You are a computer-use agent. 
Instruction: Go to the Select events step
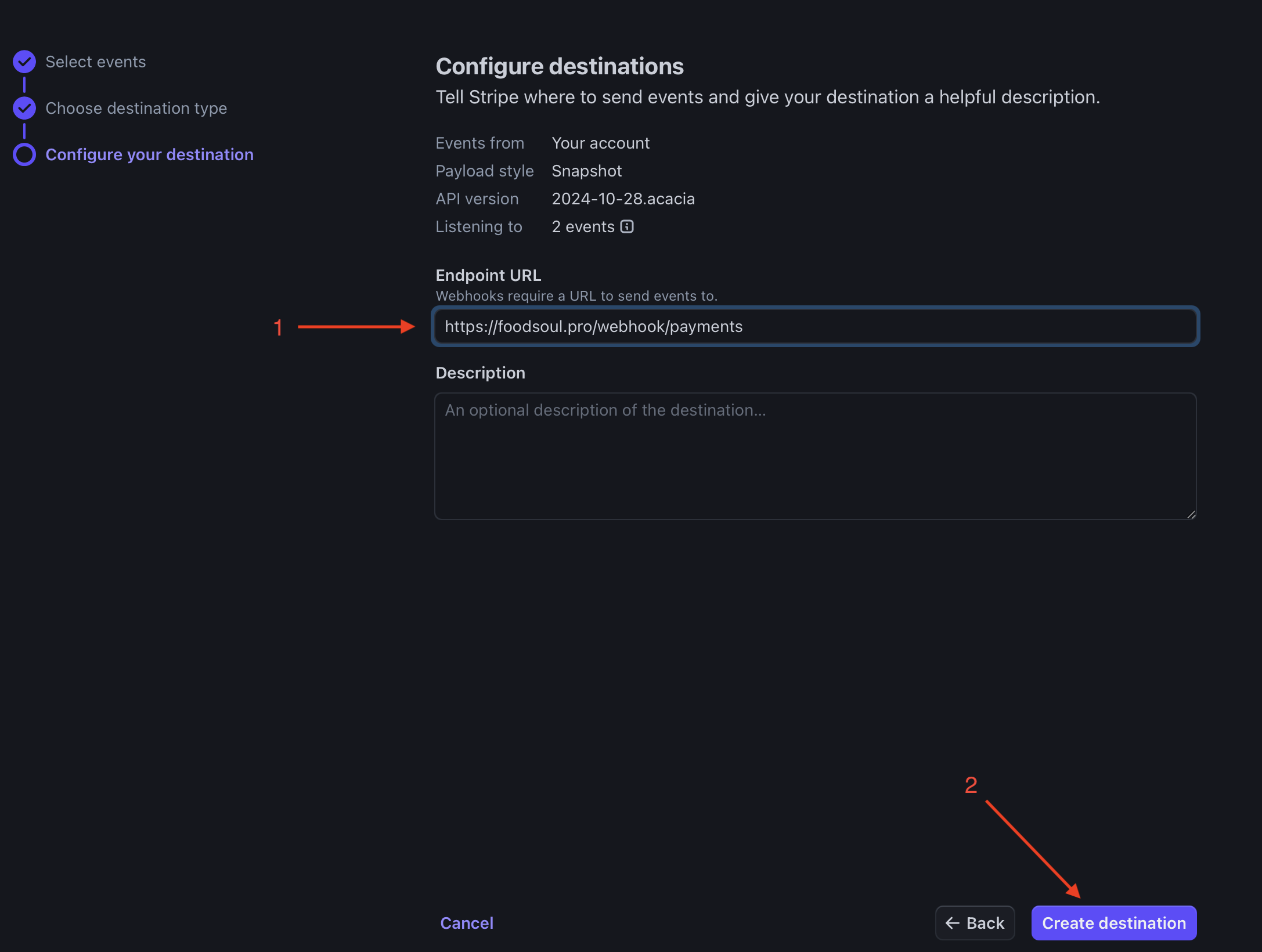(x=96, y=62)
